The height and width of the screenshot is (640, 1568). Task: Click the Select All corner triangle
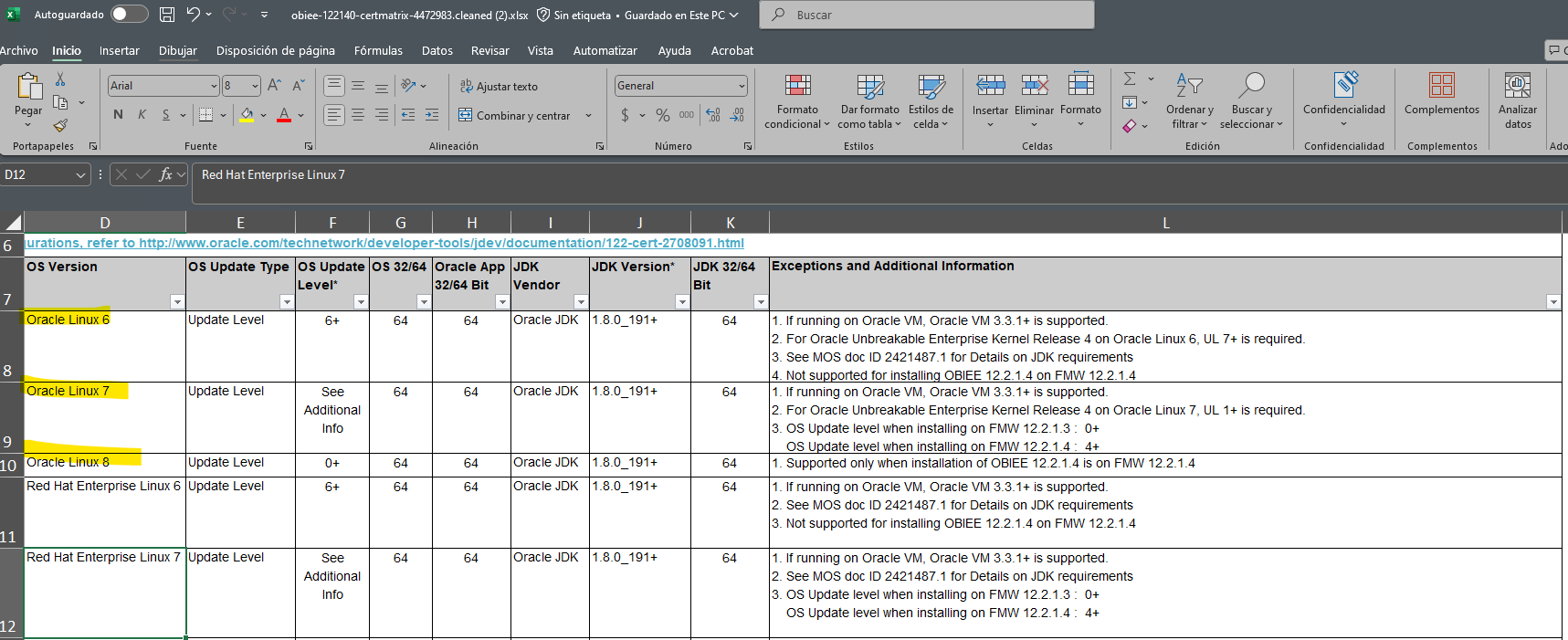(x=13, y=223)
